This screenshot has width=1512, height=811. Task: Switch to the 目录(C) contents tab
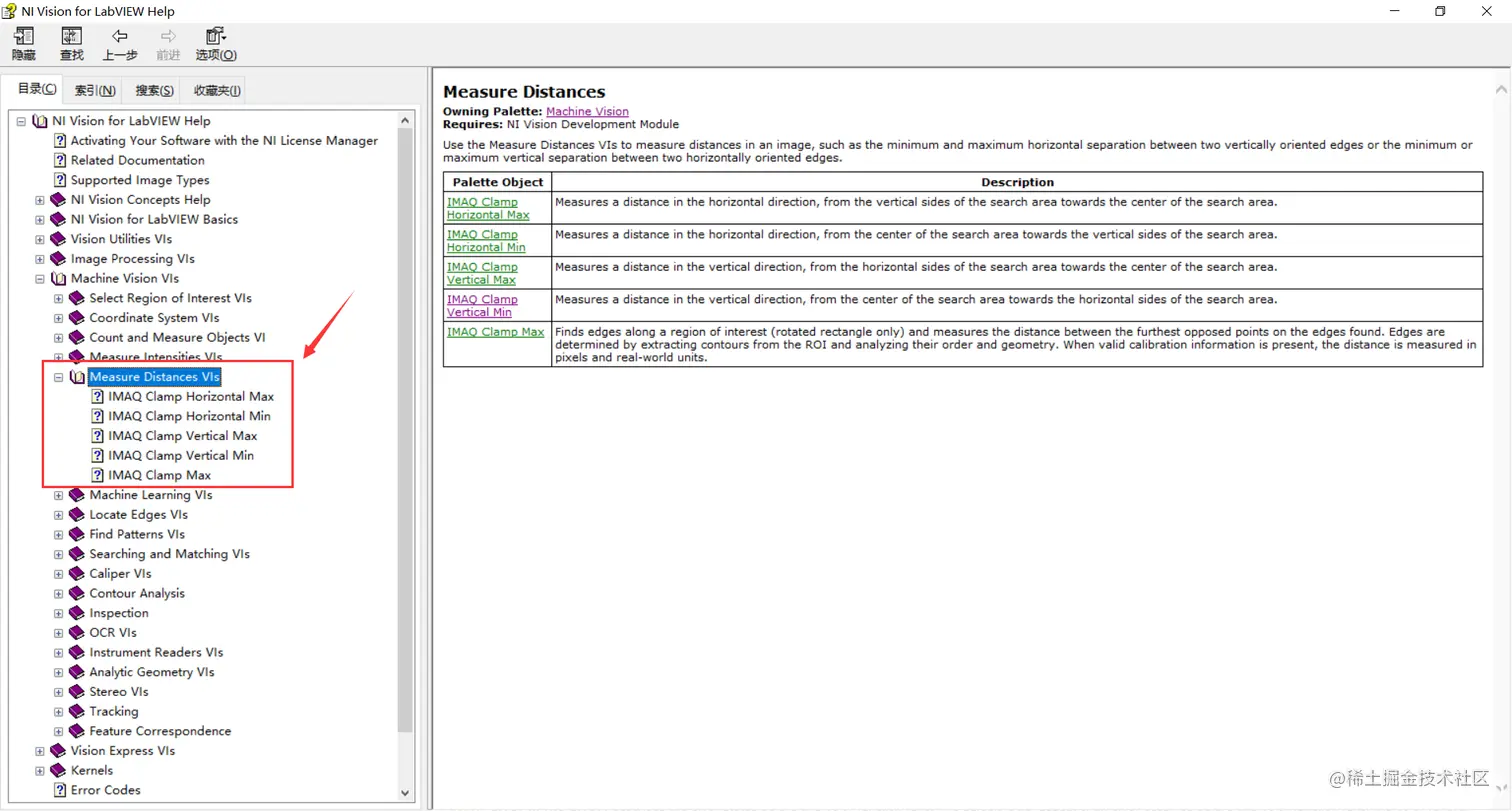(37, 89)
